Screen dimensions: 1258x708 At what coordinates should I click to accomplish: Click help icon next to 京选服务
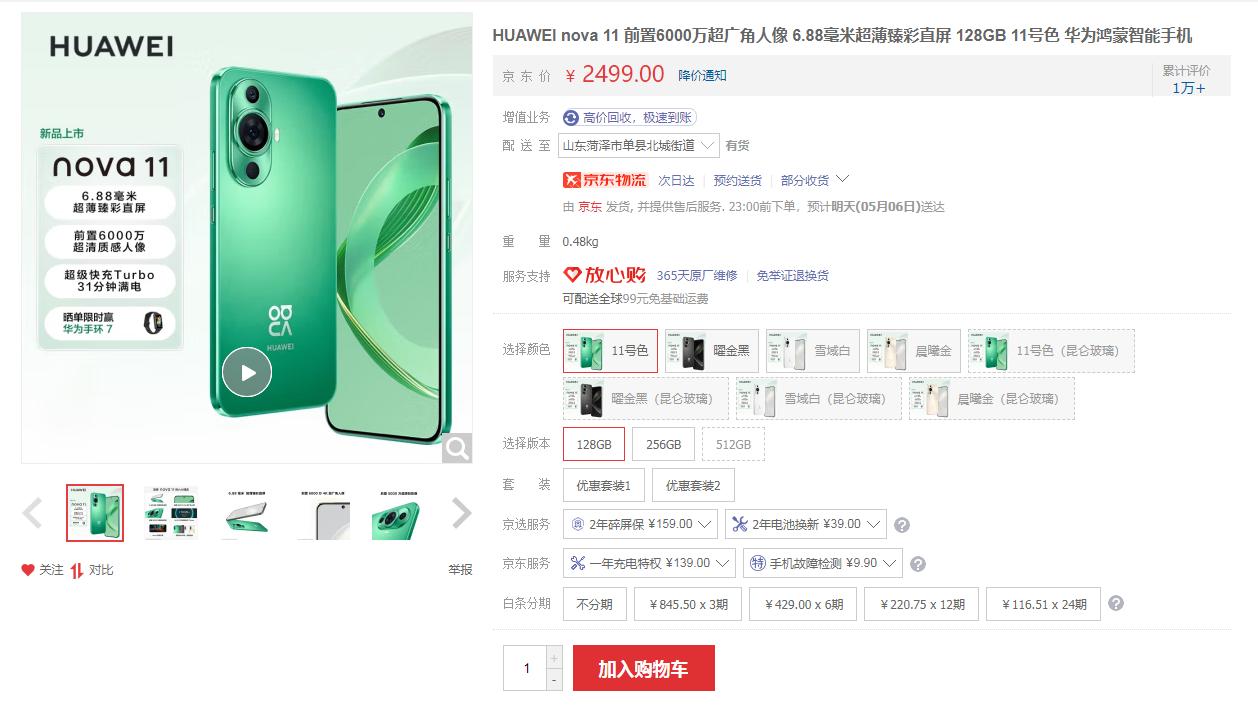pyautogui.click(x=902, y=525)
